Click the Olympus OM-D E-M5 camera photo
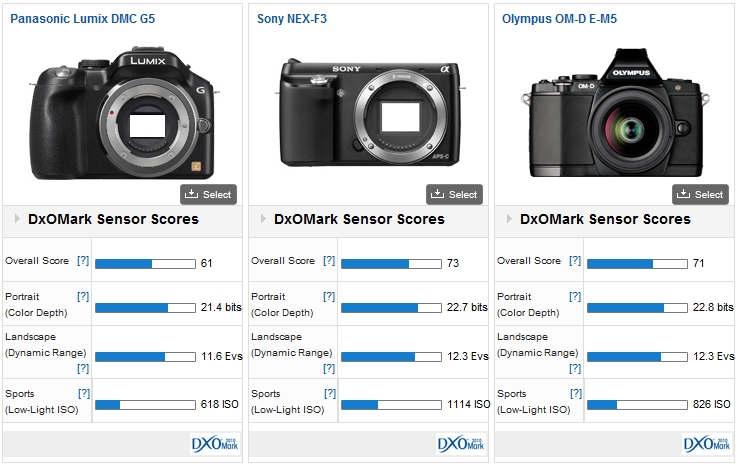The height and width of the screenshot is (469, 739). click(x=615, y=113)
